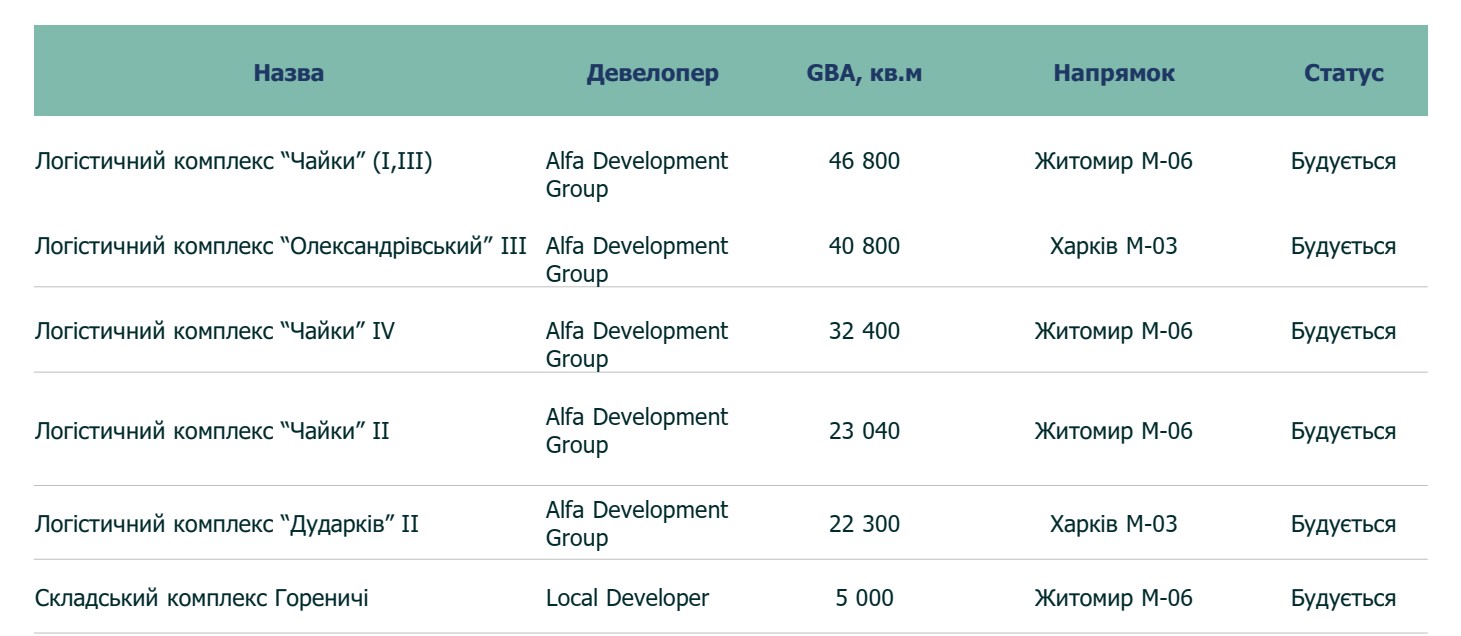Click the "Чайки" IV complex name

214,330
